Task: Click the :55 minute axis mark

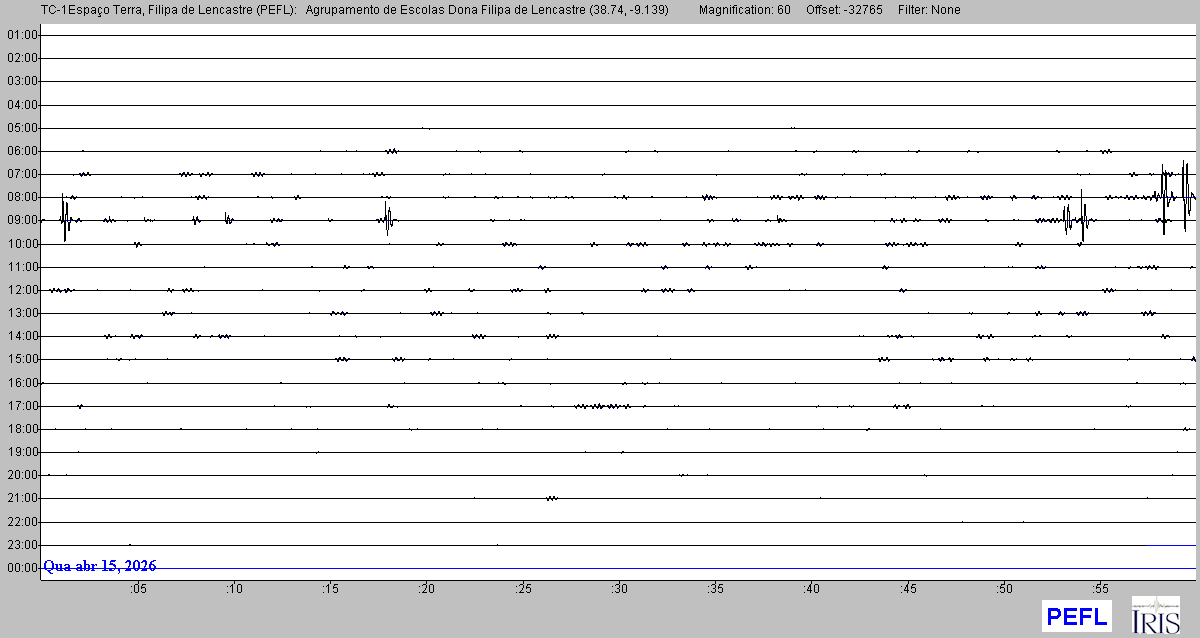Action: coord(1101,588)
